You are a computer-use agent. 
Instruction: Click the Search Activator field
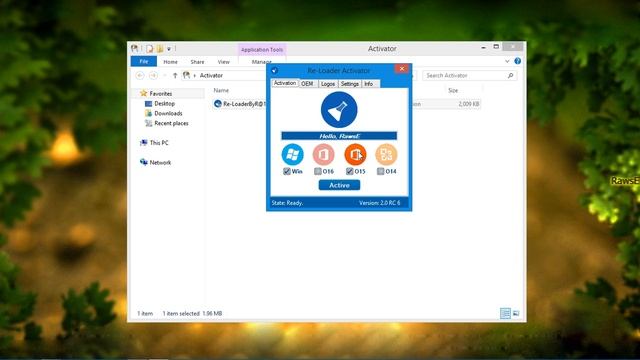pyautogui.click(x=469, y=76)
